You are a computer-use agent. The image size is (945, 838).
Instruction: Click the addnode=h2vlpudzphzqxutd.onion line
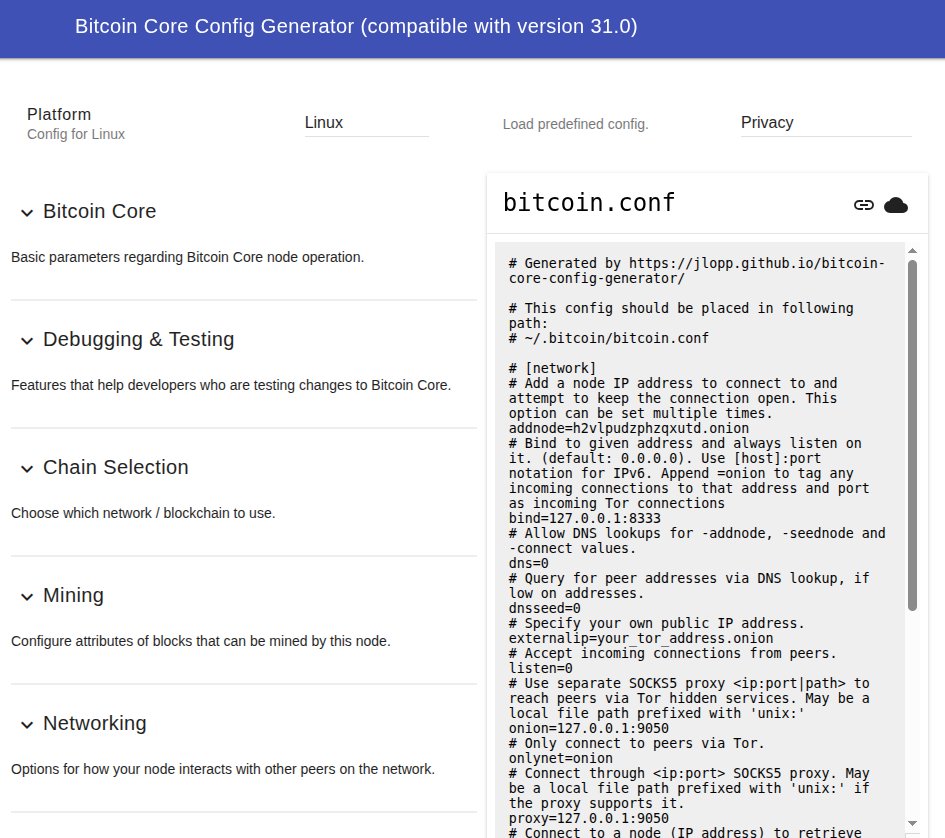click(629, 428)
